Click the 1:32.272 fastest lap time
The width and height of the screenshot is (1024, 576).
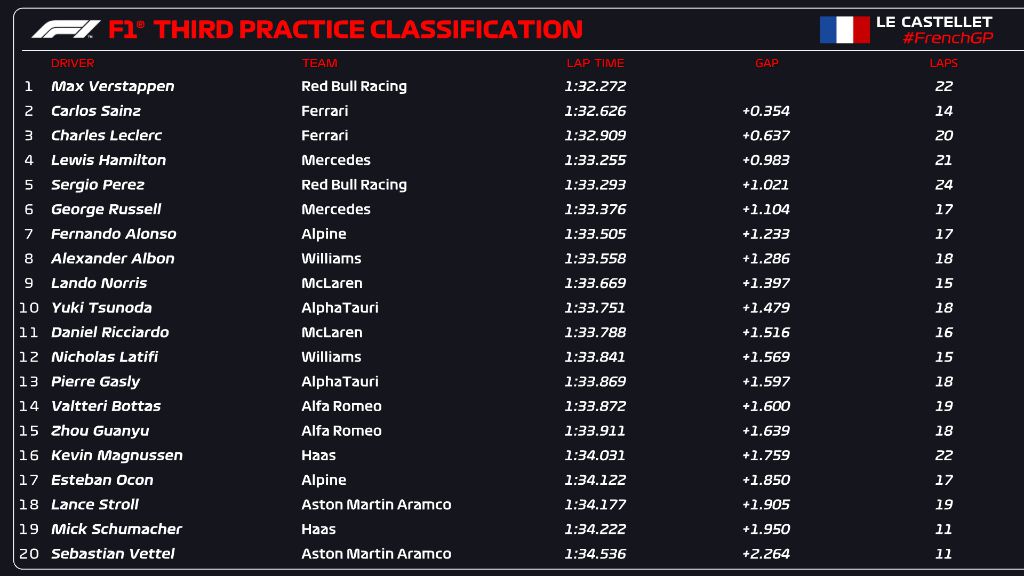coord(595,86)
